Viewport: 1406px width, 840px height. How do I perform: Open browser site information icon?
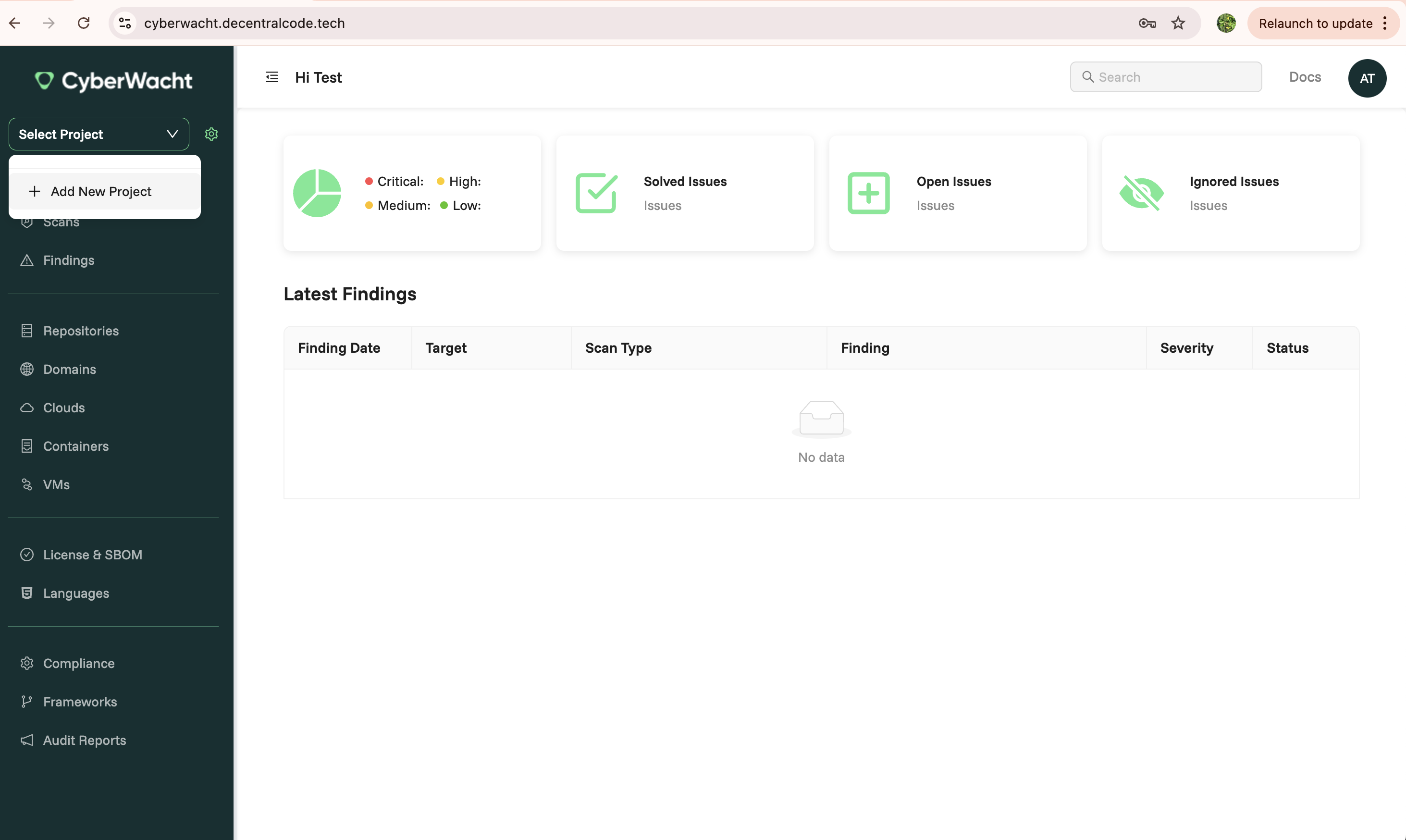pos(125,23)
